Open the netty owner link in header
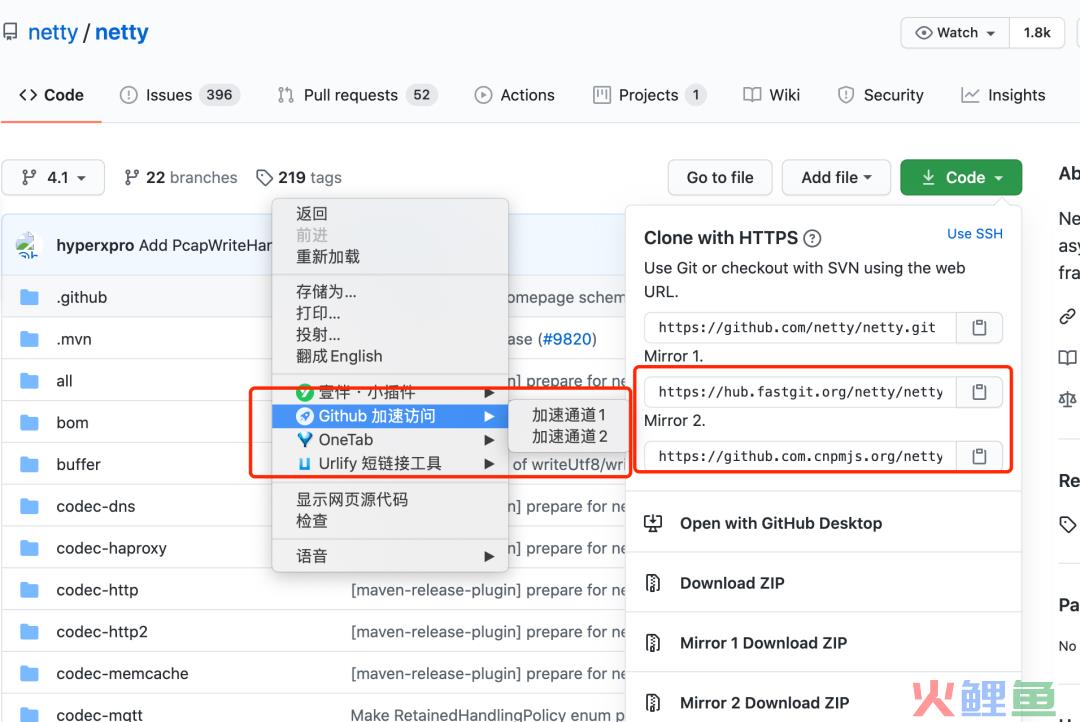The image size is (1080, 722). pos(53,32)
